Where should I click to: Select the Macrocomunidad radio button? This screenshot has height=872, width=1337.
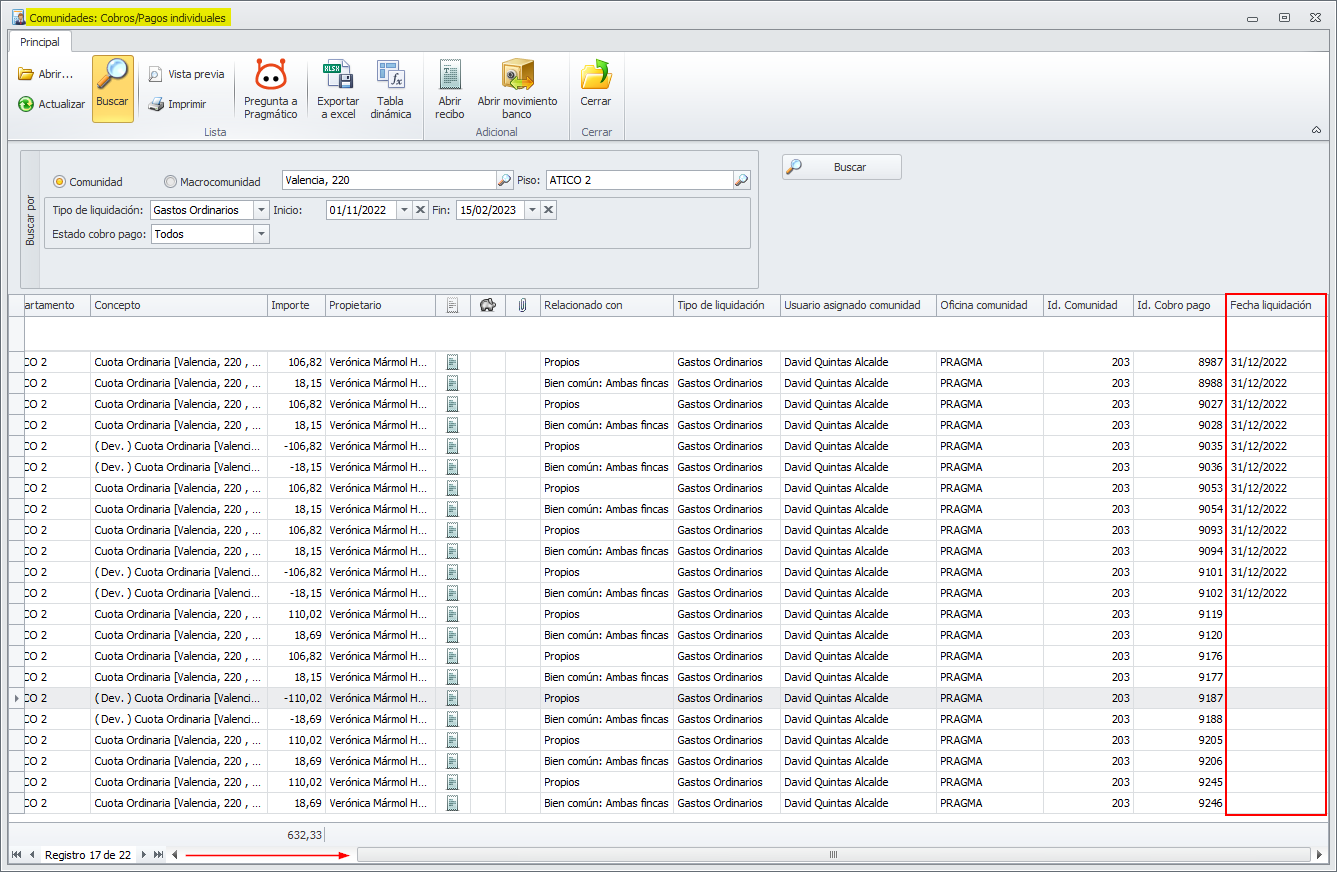(171, 182)
